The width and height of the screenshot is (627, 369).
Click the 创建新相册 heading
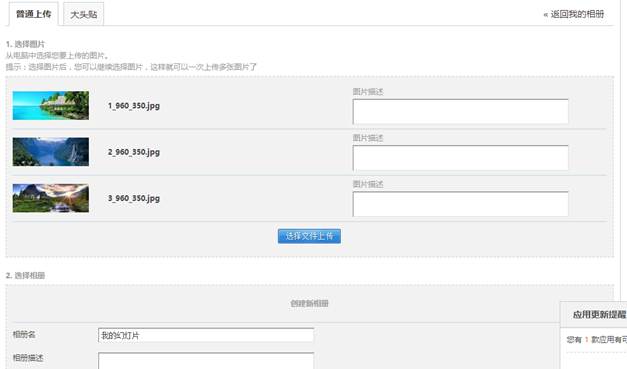pyautogui.click(x=310, y=303)
